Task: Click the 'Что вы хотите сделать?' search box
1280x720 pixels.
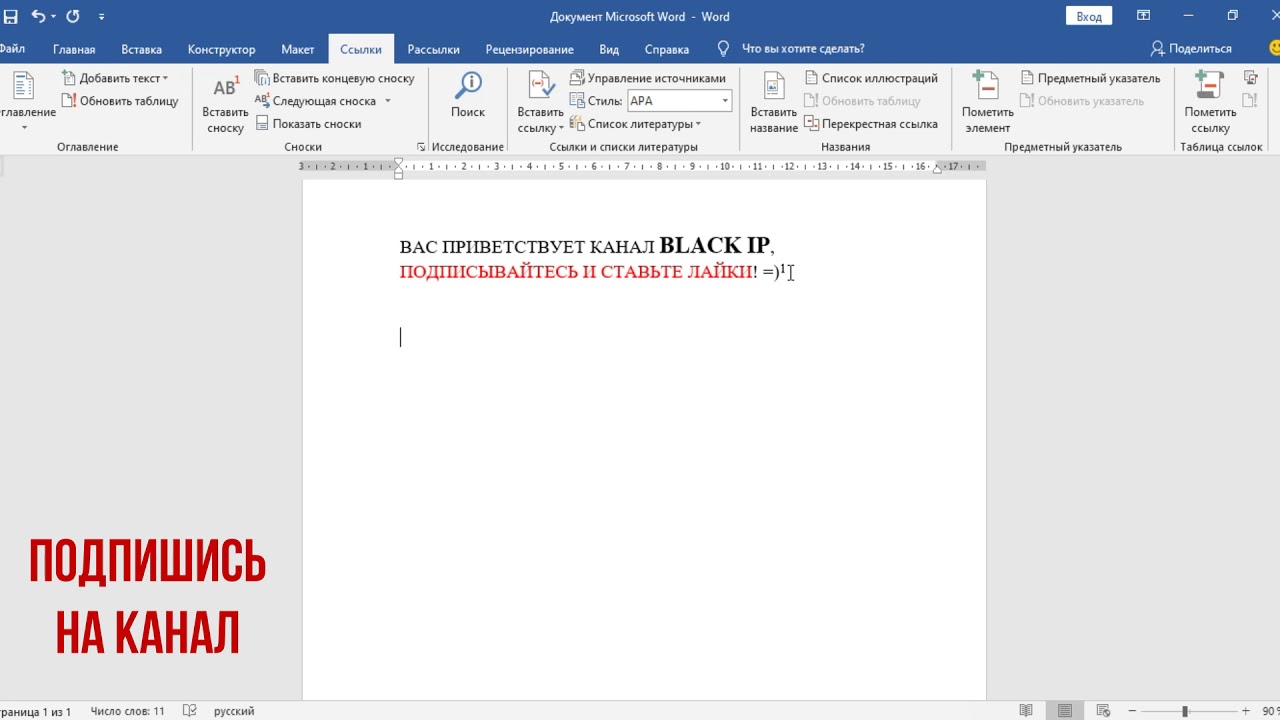Action: (x=802, y=49)
